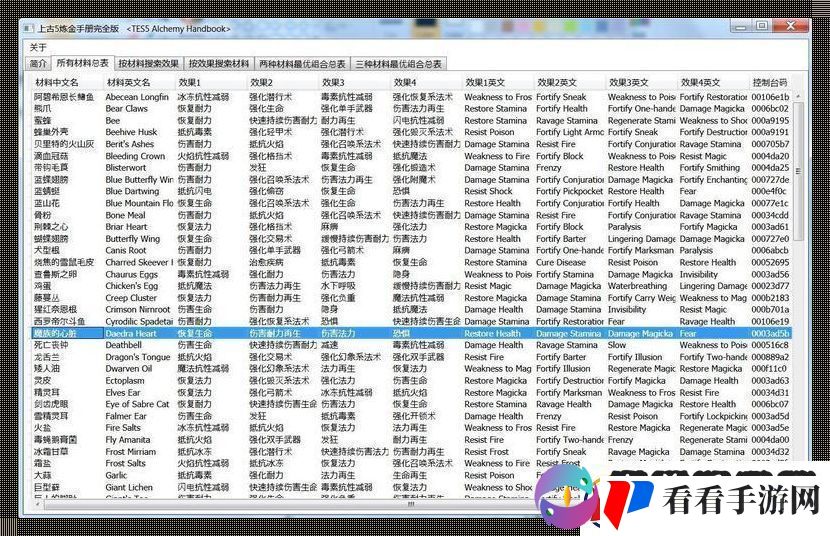The width and height of the screenshot is (830, 536).
Task: Click the 控制台码 column header
Action: [x=771, y=83]
